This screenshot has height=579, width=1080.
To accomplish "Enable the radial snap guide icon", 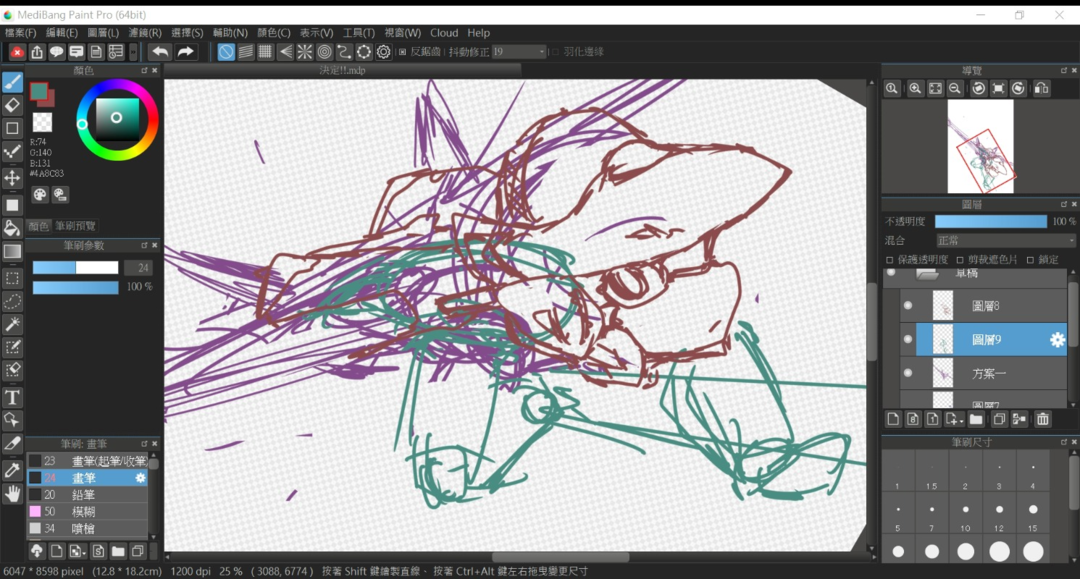I will click(x=305, y=52).
